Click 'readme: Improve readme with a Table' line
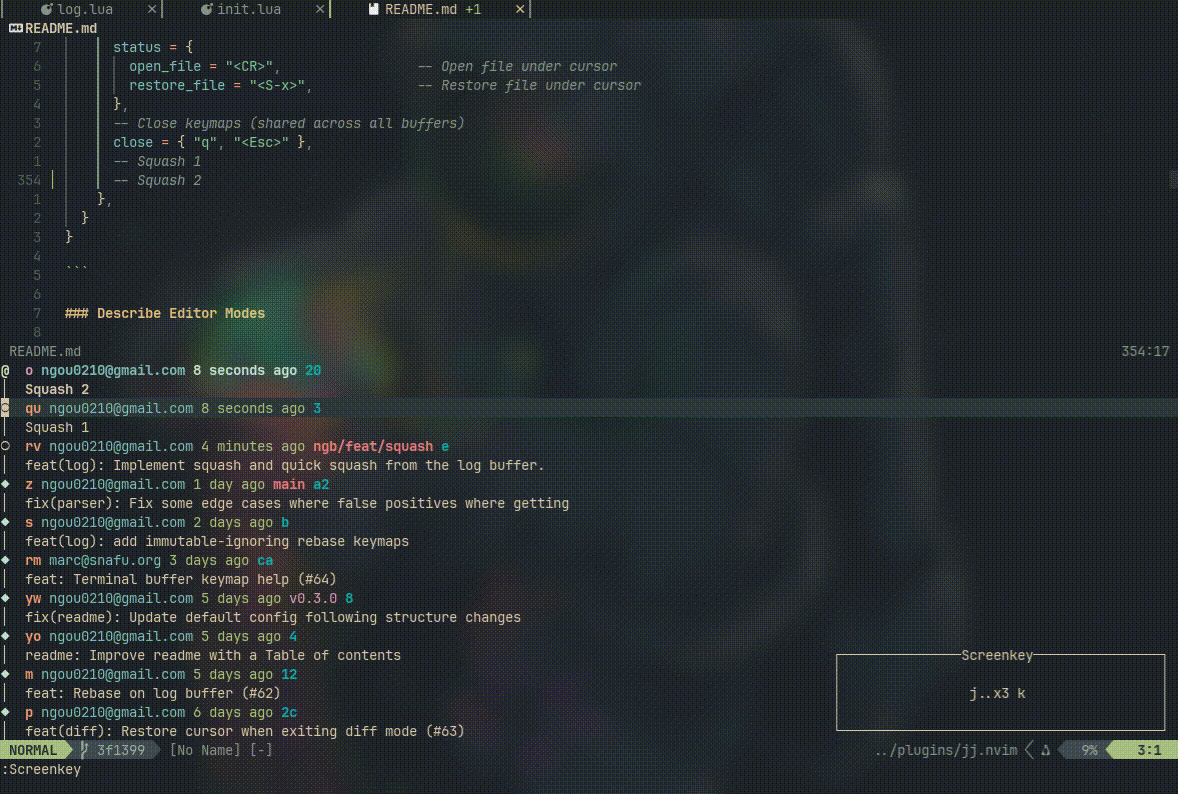 pyautogui.click(x=213, y=655)
